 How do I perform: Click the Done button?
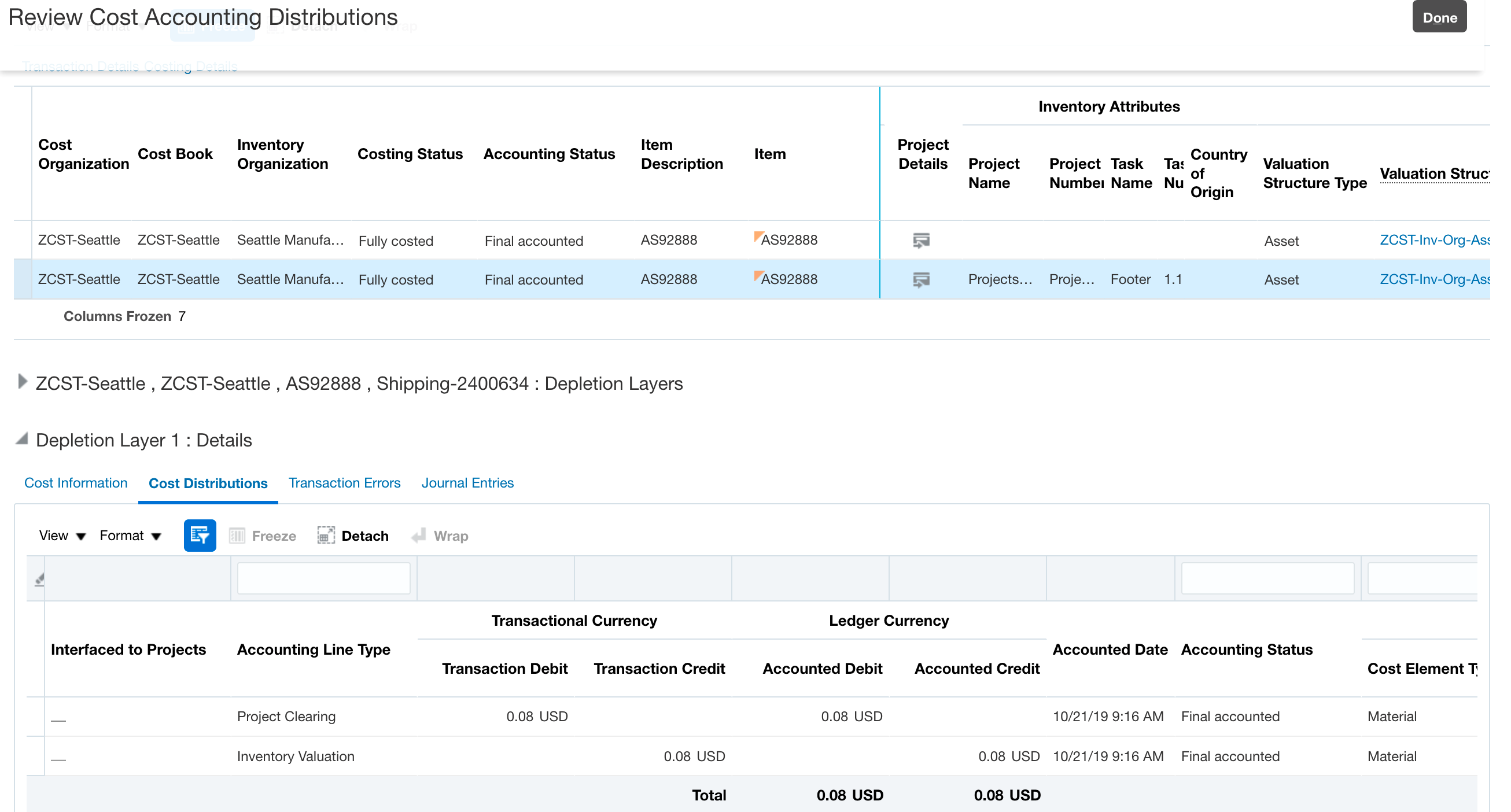[1439, 17]
